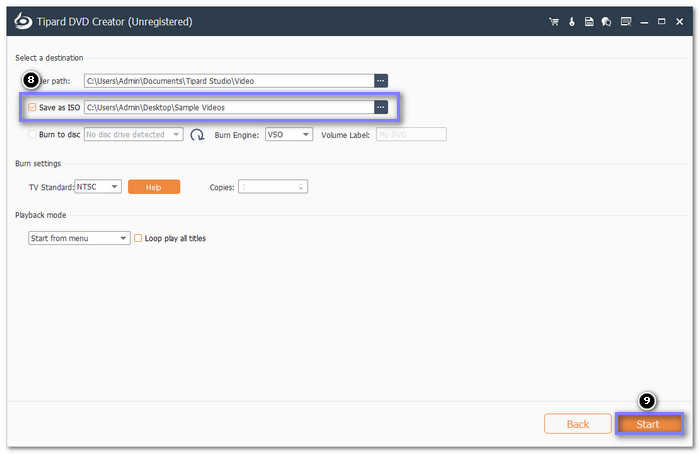The height and width of the screenshot is (454, 700).
Task: Browse for the ISO save location
Action: 380,107
